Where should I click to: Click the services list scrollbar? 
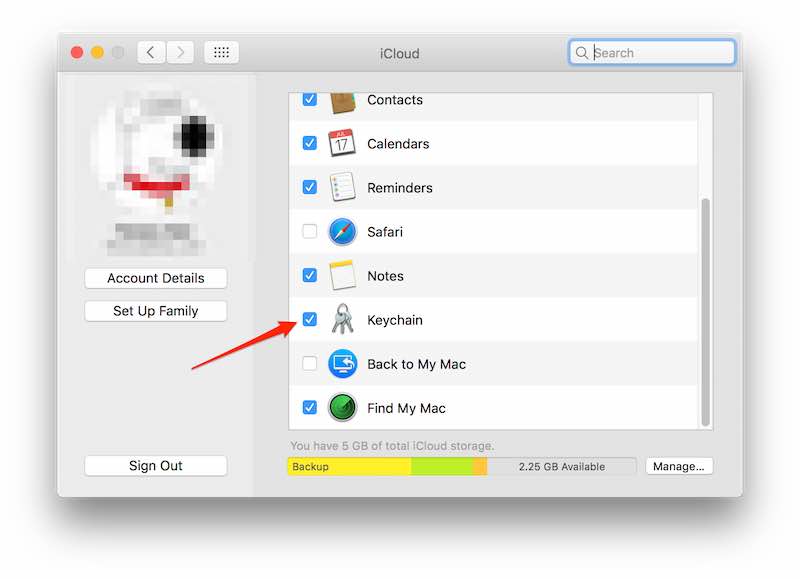click(706, 312)
